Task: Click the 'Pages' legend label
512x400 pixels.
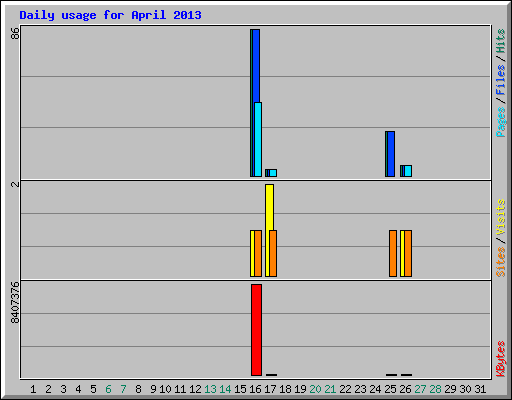Action: [501, 122]
